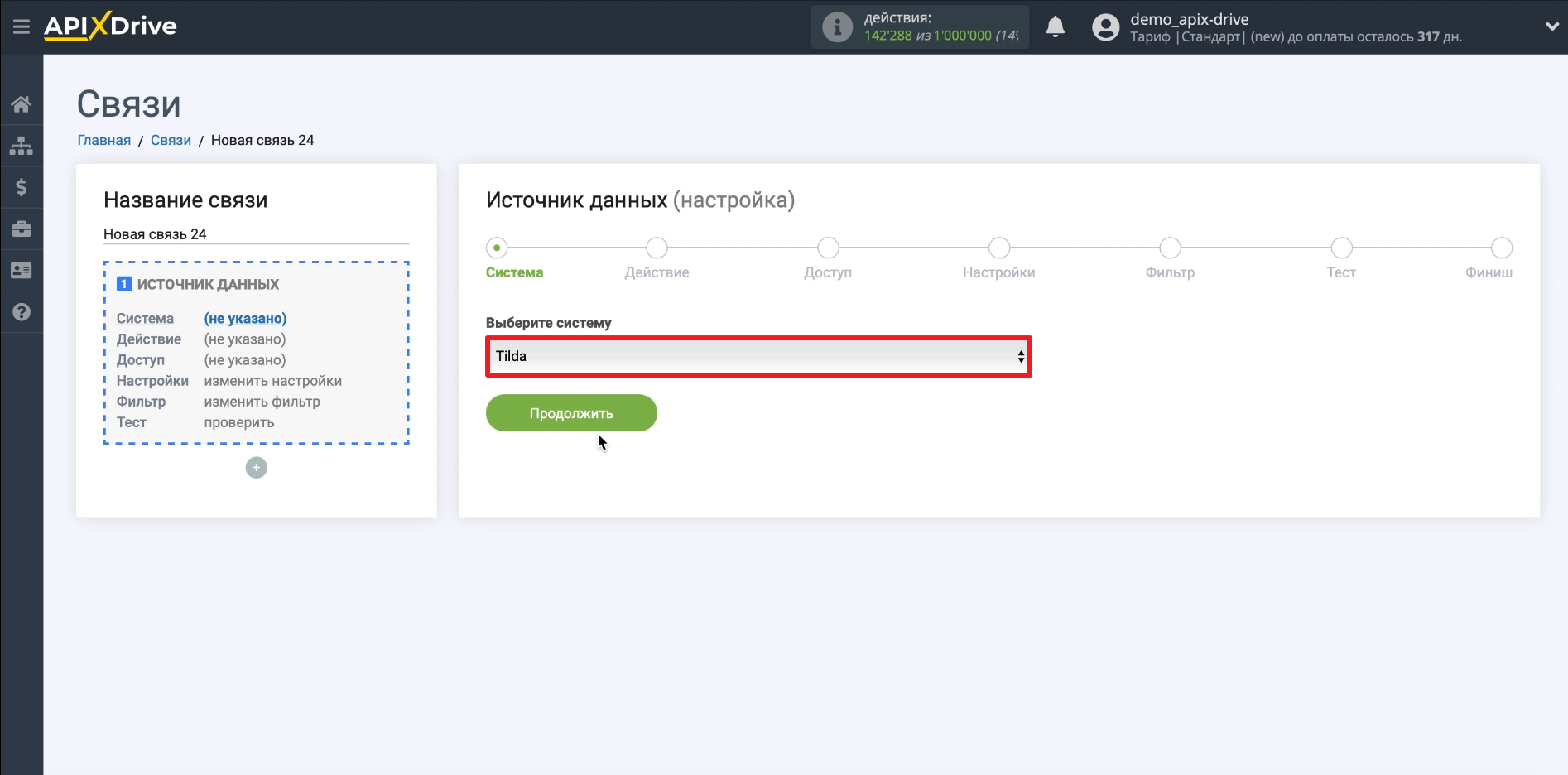Click the Продолжить button

(571, 413)
